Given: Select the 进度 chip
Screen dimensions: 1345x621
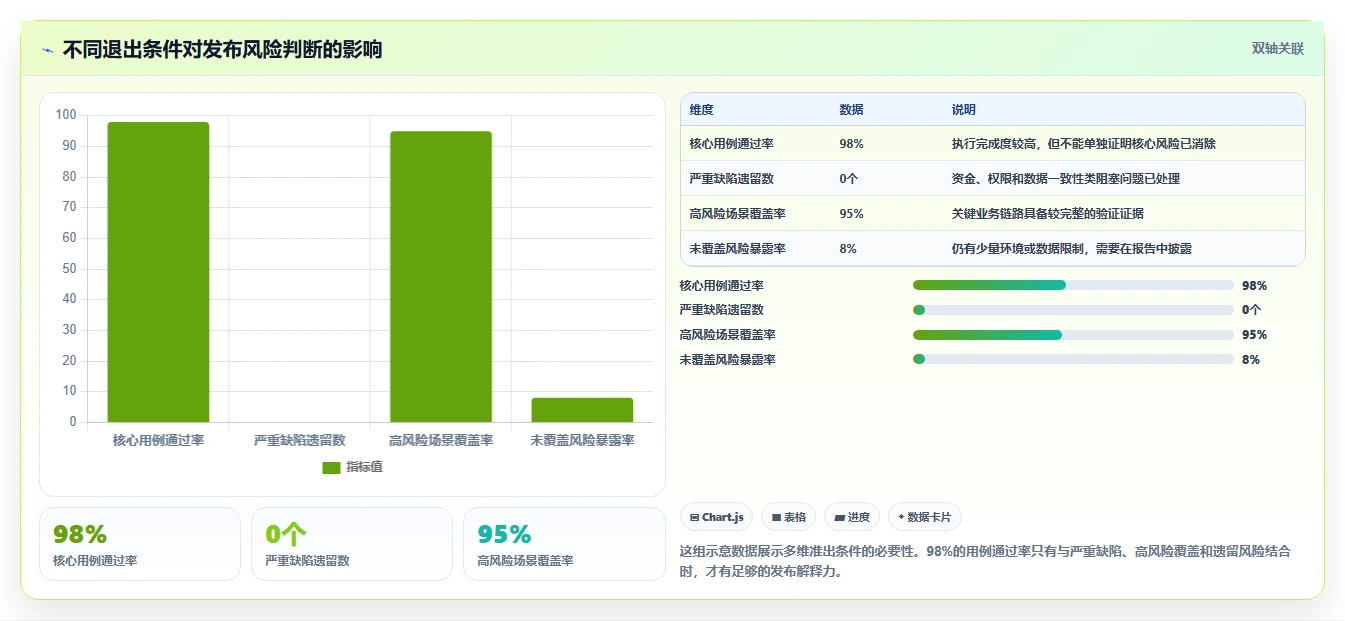Looking at the screenshot, I should 852,517.
